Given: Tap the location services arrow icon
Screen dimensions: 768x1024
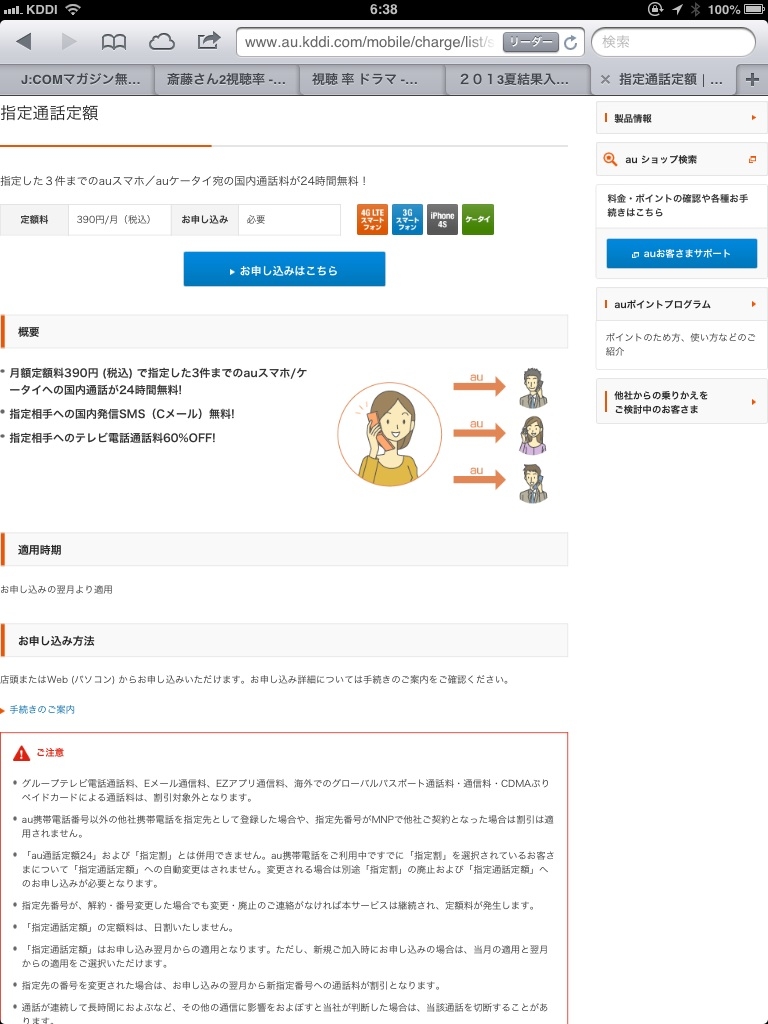Looking at the screenshot, I should [x=677, y=9].
